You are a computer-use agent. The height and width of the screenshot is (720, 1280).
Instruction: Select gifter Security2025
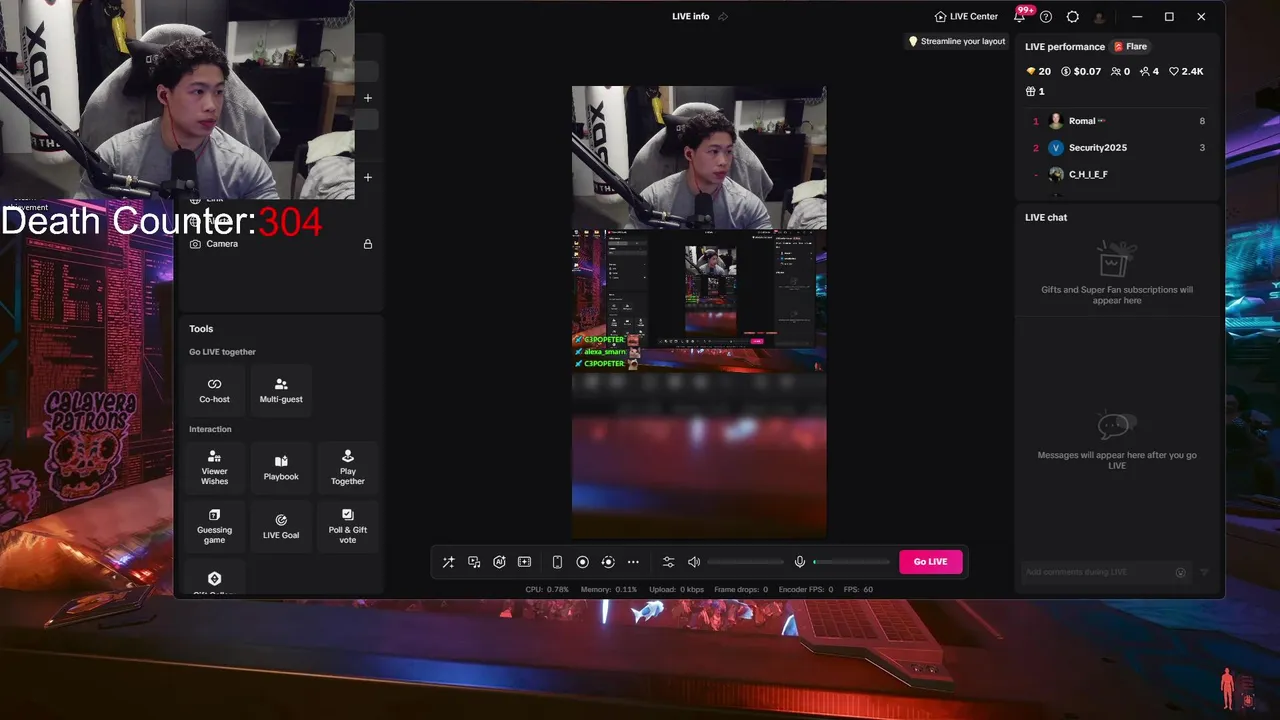(1119, 148)
